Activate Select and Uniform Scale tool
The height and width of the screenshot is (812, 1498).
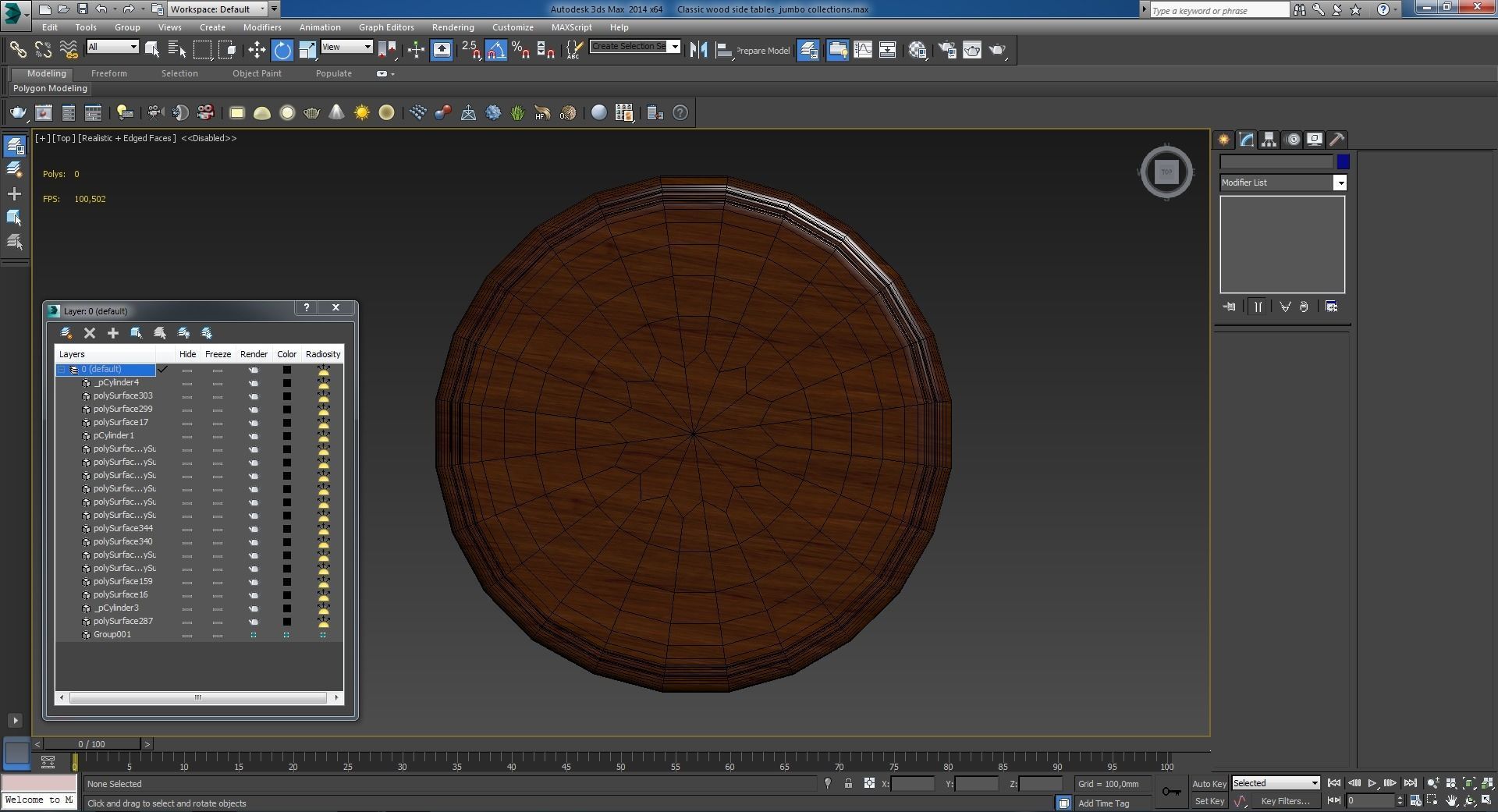pyautogui.click(x=307, y=50)
